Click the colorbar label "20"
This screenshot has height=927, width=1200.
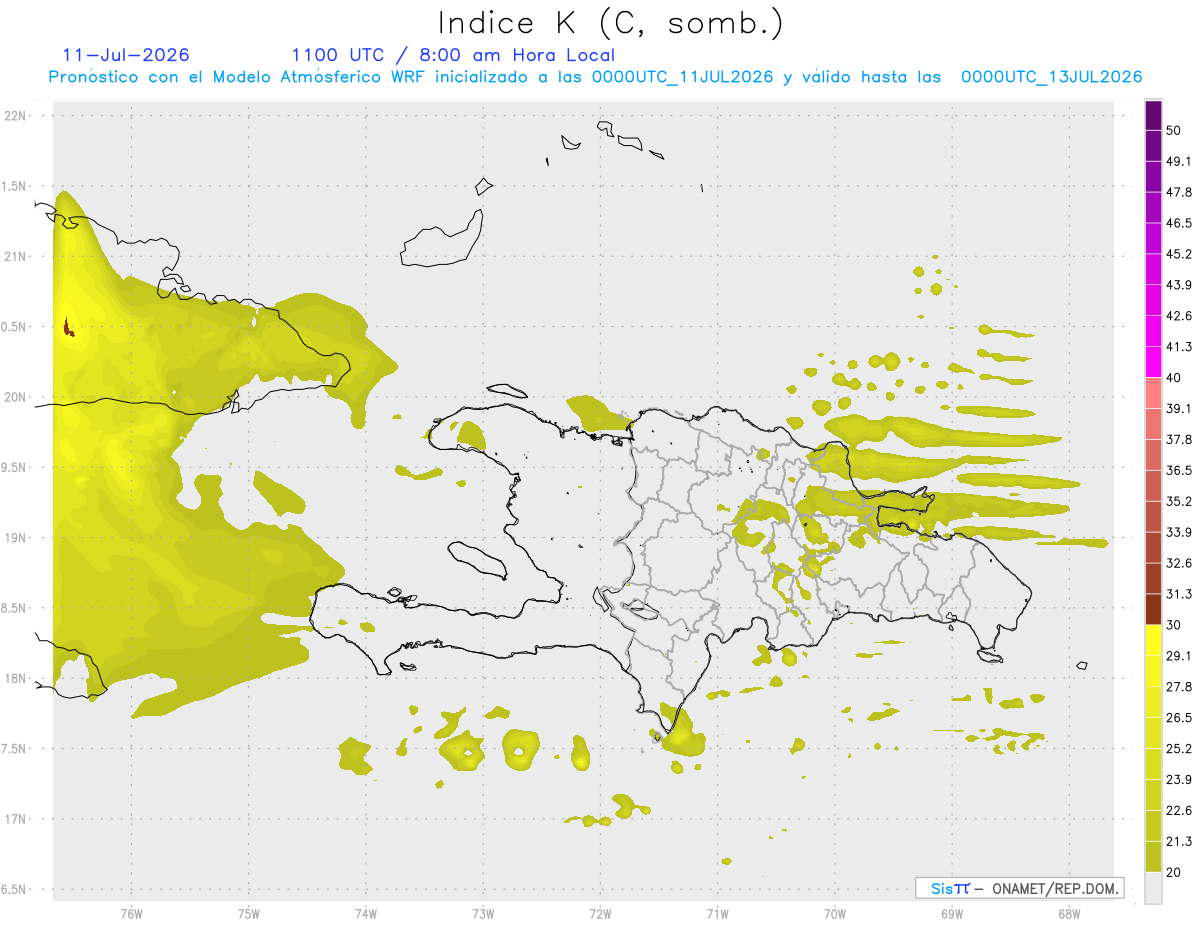(x=1174, y=873)
